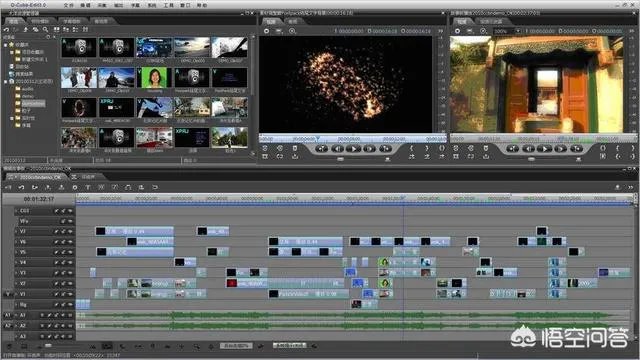Click the zoom magnifier icon in source viewer toolbar
Screen dimensions: 640x360
click(x=292, y=31)
